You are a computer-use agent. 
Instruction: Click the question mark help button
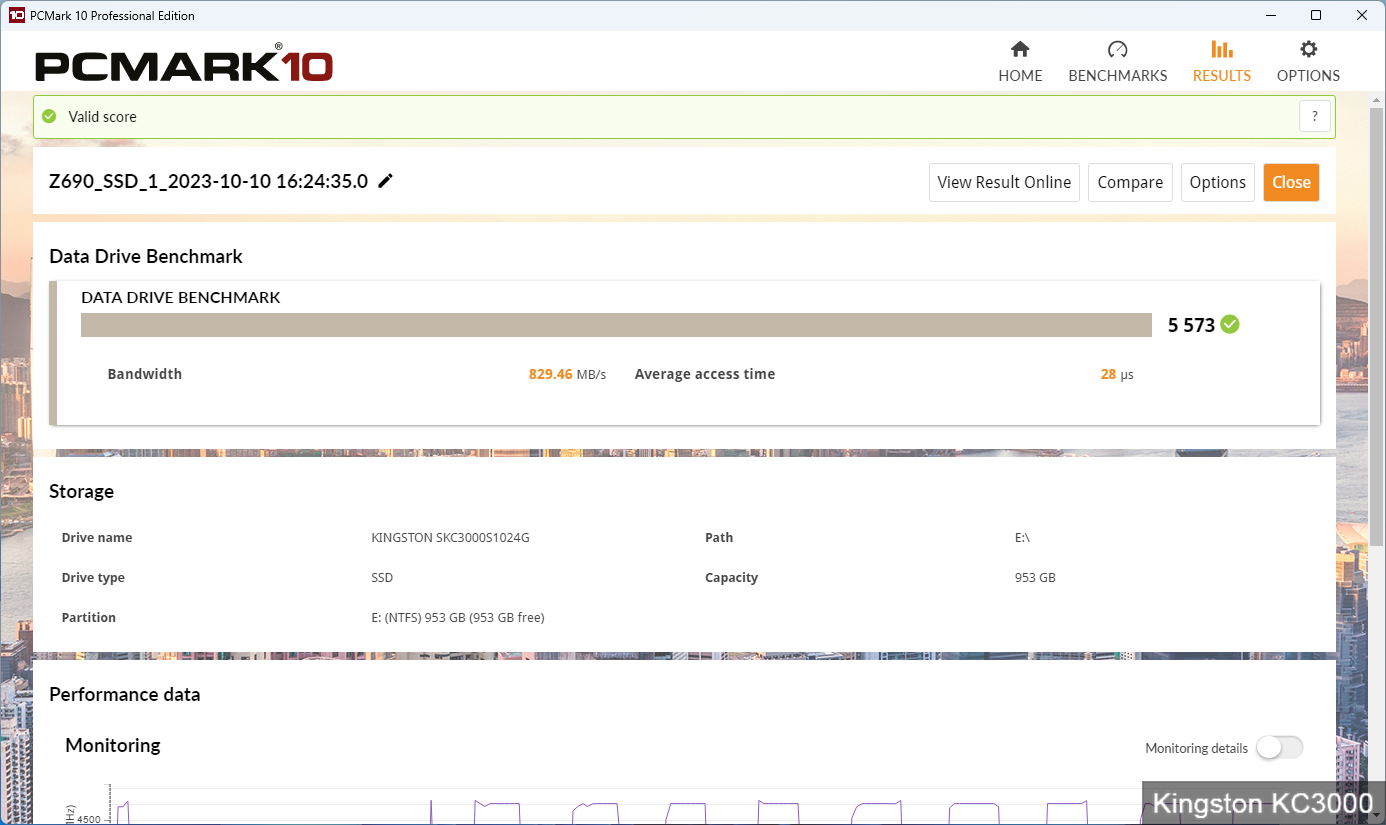[1315, 116]
